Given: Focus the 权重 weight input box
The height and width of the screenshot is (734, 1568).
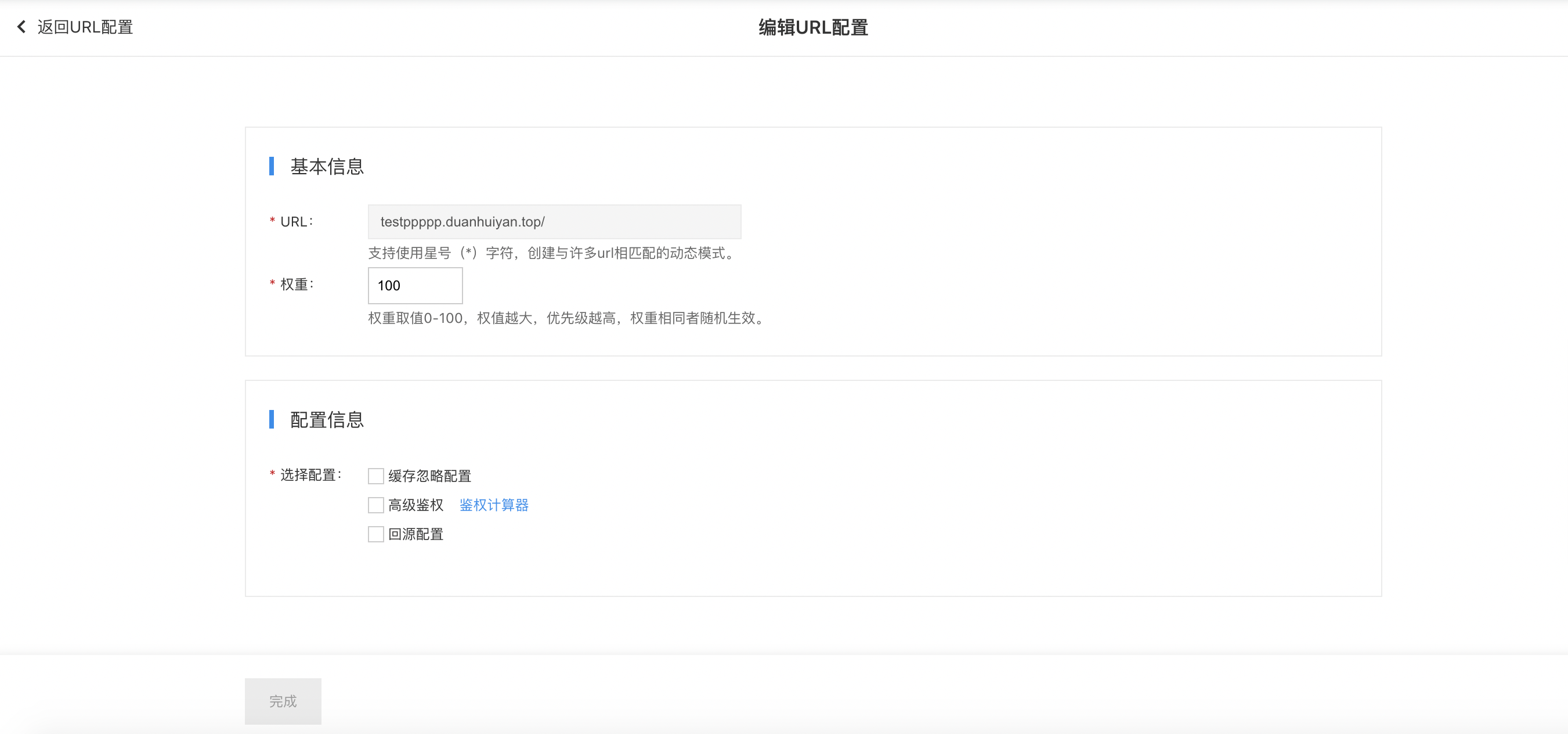Looking at the screenshot, I should click(415, 285).
